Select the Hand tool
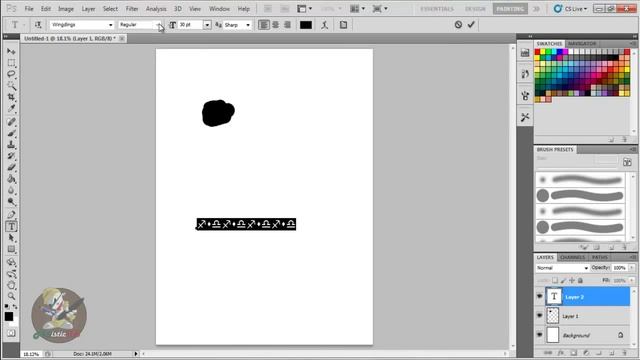Image resolution: width=640 pixels, height=360 pixels. pyautogui.click(x=11, y=285)
